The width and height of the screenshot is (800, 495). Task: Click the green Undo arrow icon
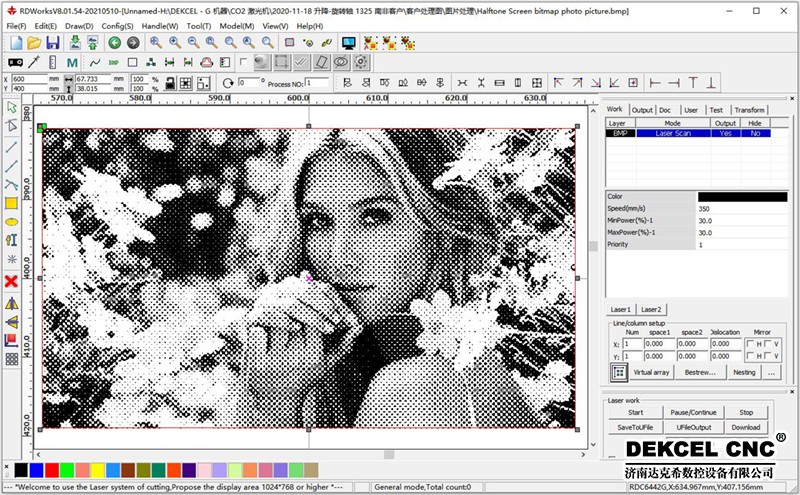(114, 43)
